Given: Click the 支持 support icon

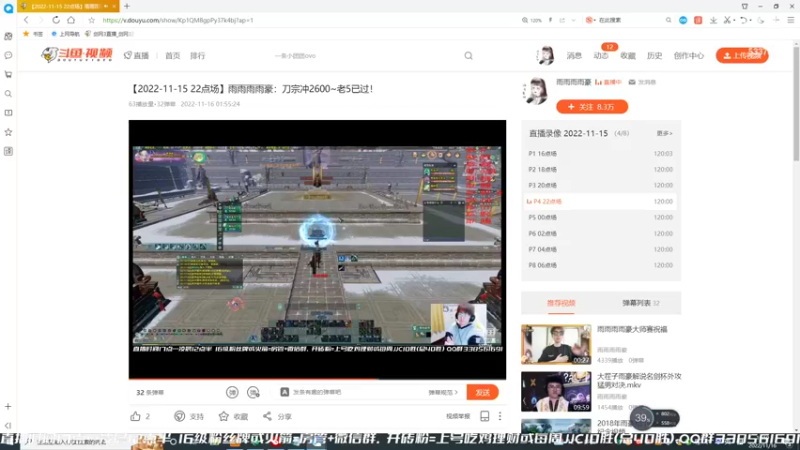Looking at the screenshot, I should pyautogui.click(x=180, y=416).
